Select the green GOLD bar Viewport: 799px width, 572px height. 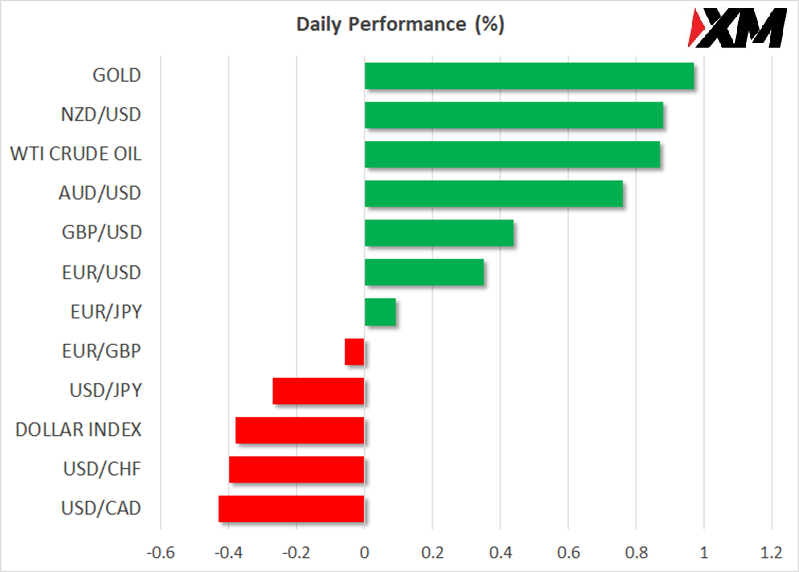coord(529,76)
